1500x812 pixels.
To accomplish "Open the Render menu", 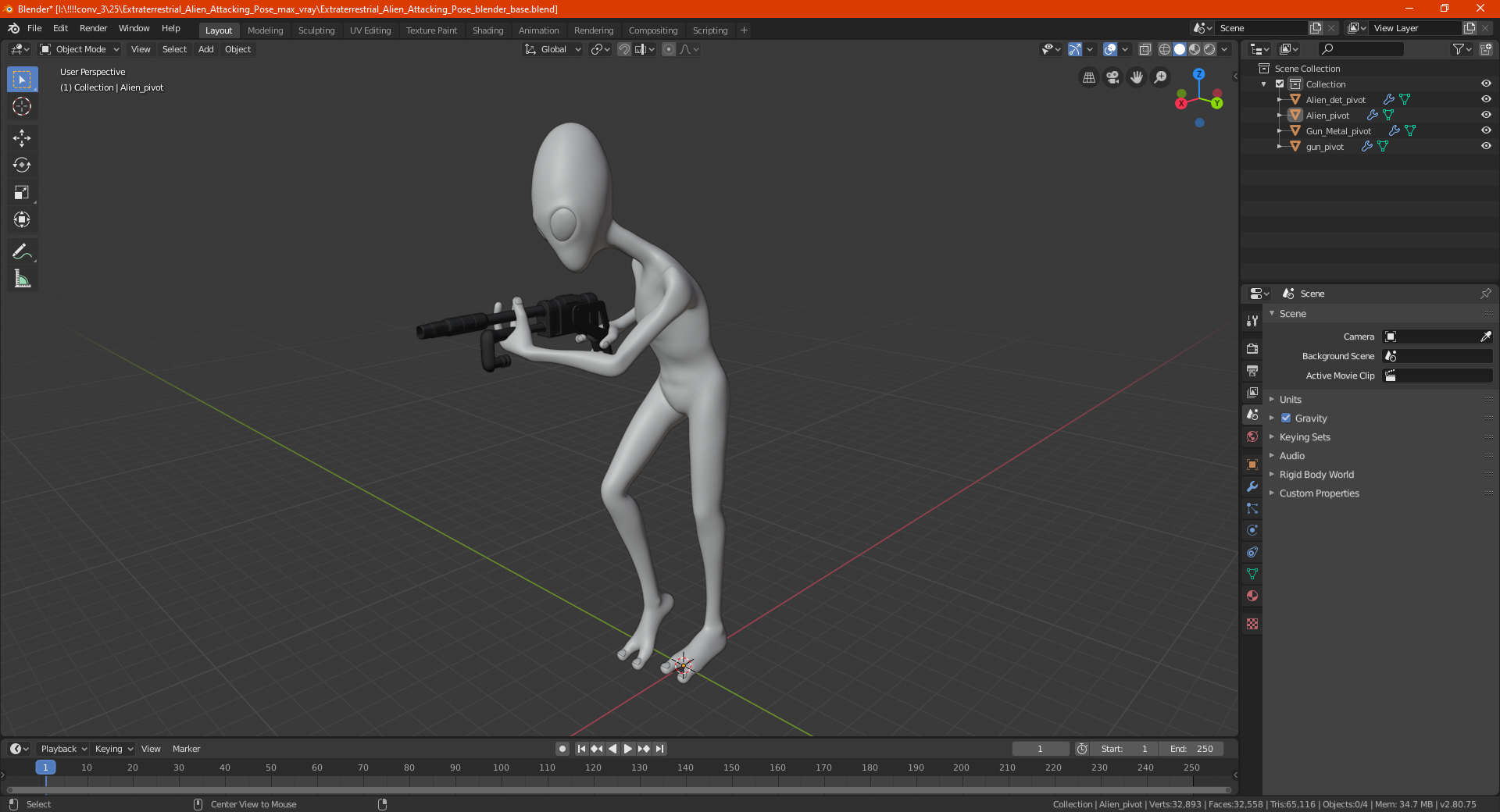I will click(93, 28).
